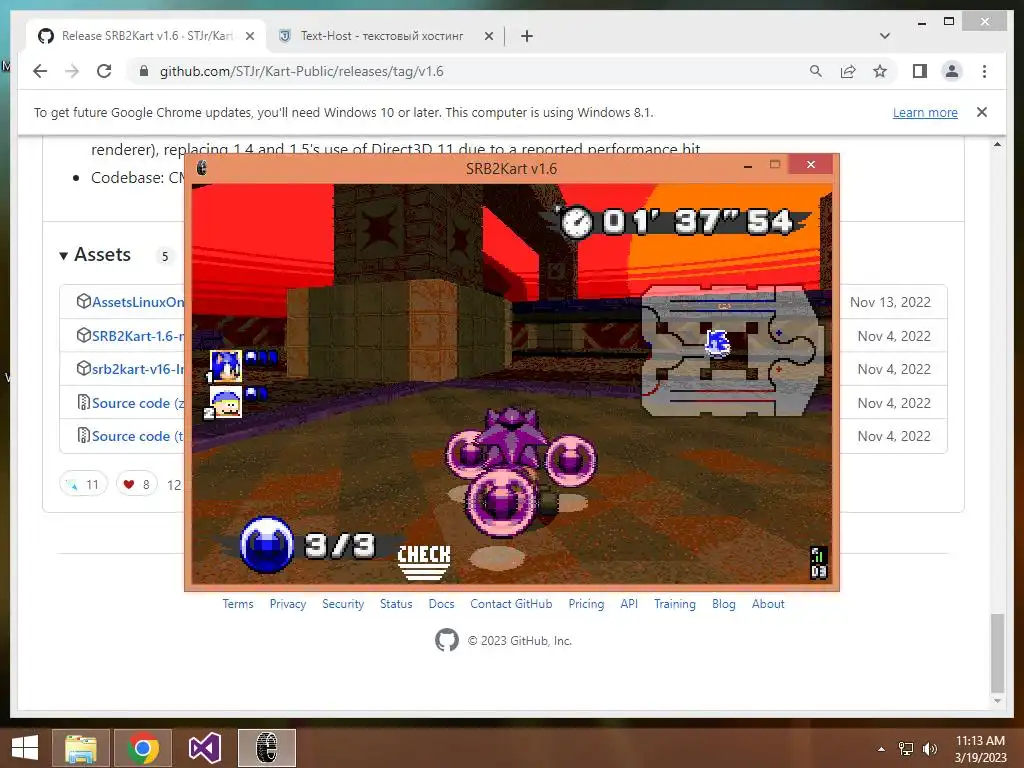Open the Terms footer link

[238, 604]
